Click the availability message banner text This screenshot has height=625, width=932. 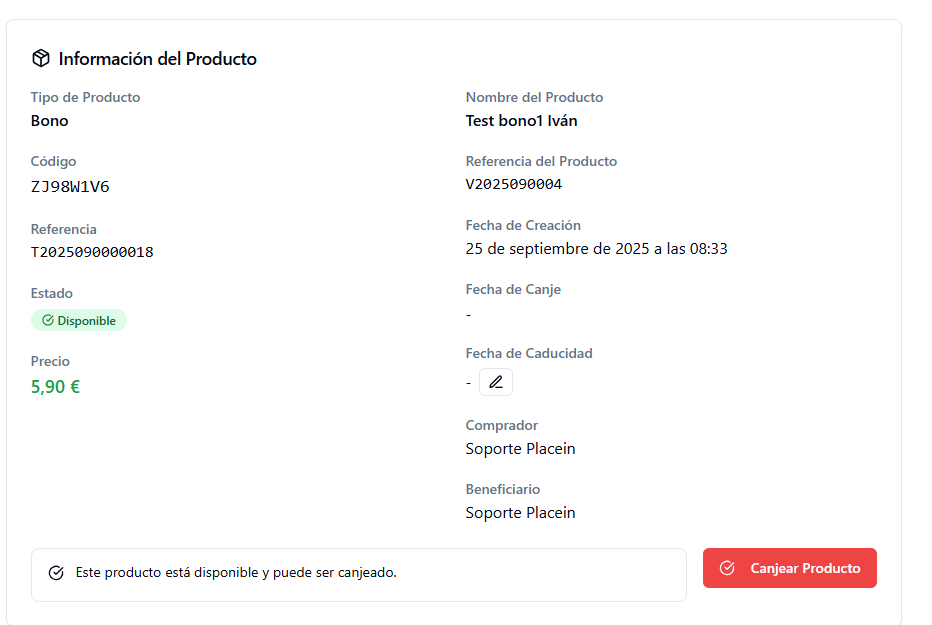point(236,573)
